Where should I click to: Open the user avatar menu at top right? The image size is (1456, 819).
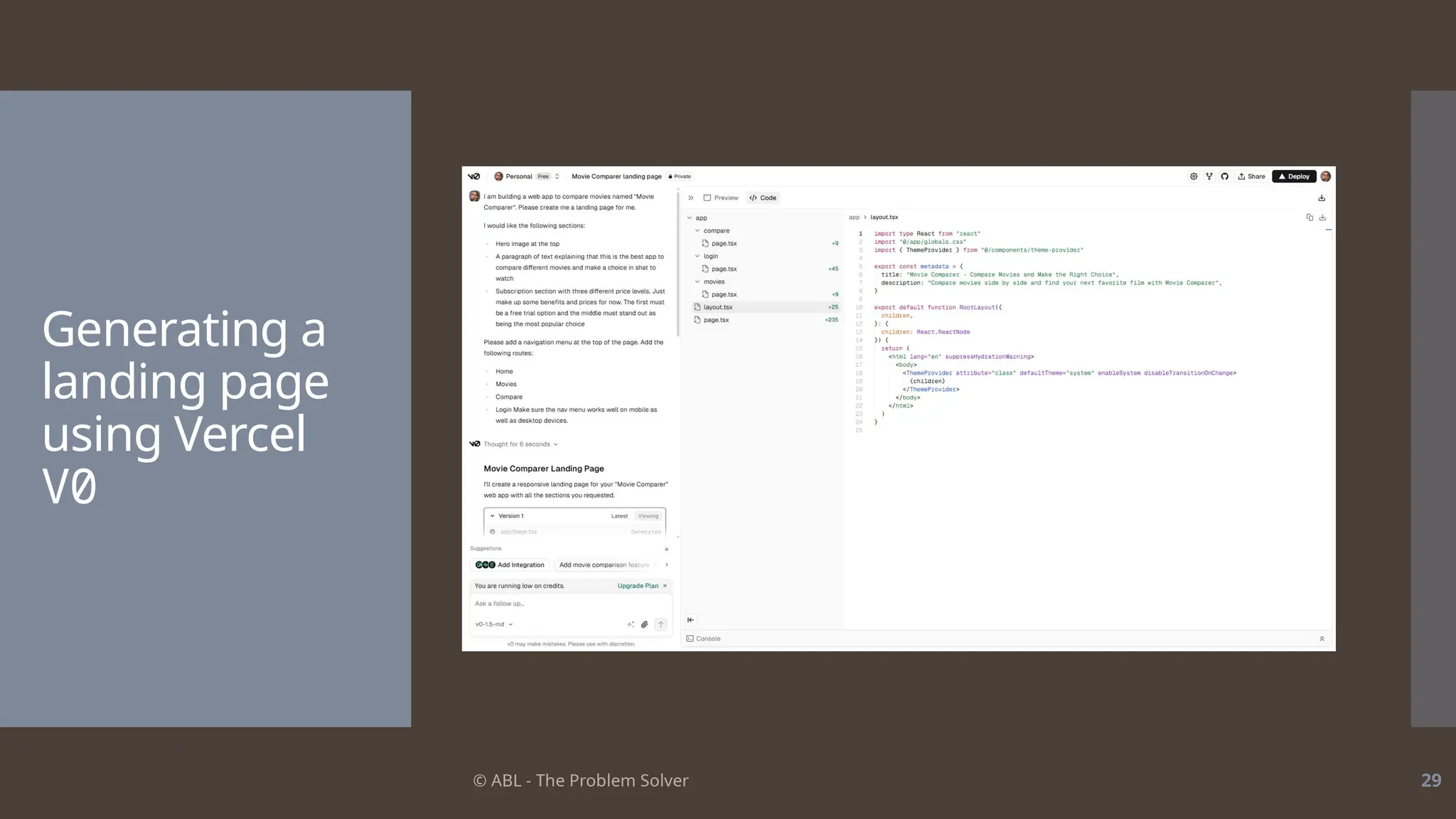[1325, 176]
